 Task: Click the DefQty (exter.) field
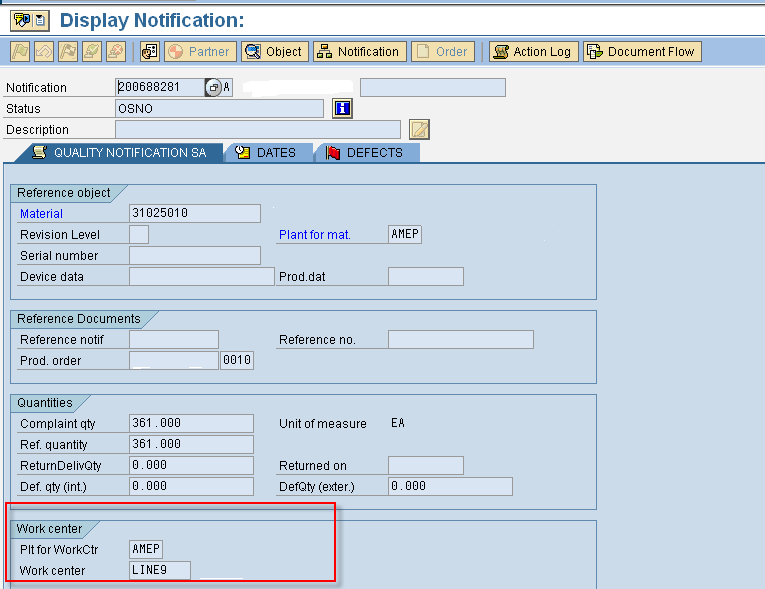click(451, 486)
